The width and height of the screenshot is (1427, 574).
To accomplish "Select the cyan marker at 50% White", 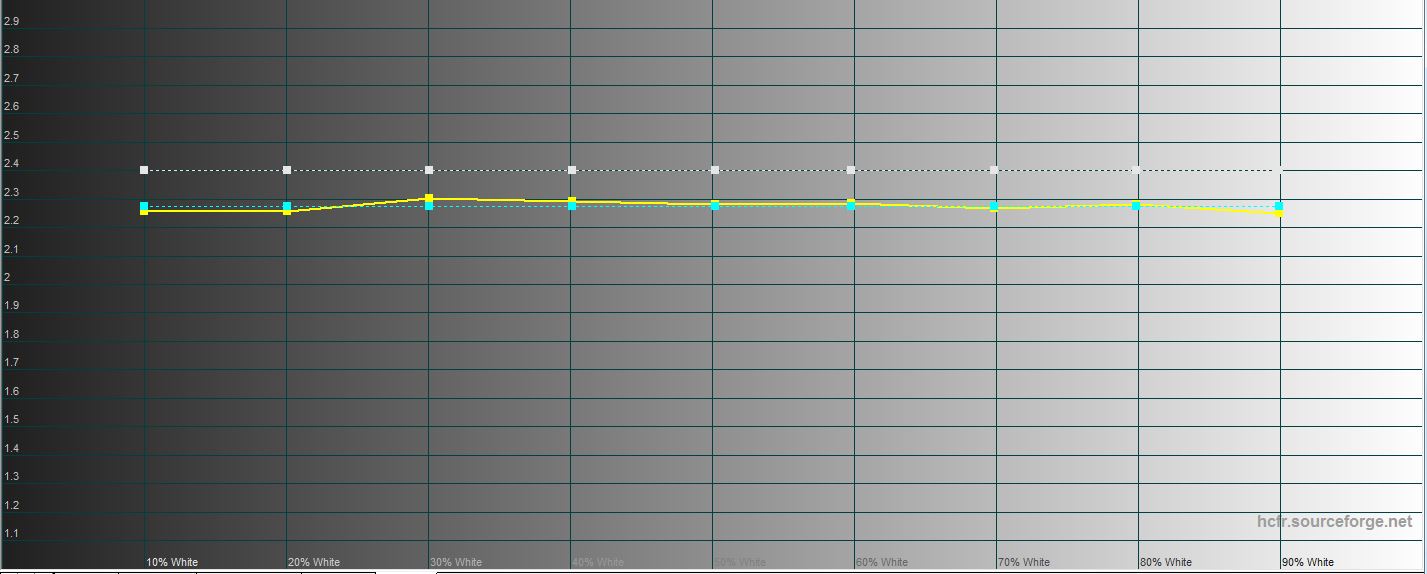I will point(714,205).
